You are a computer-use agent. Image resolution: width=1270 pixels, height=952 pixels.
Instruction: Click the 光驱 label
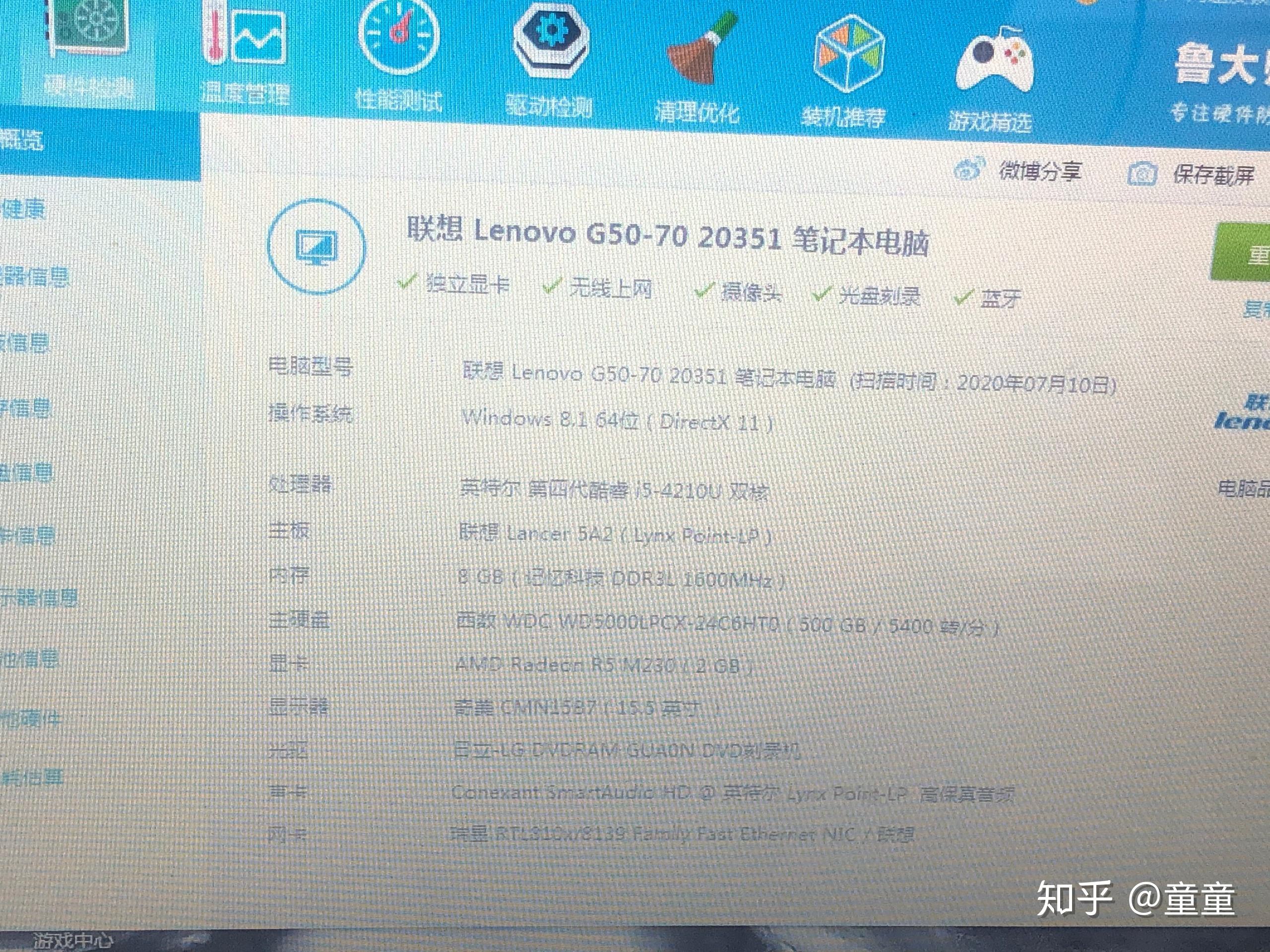pyautogui.click(x=288, y=749)
